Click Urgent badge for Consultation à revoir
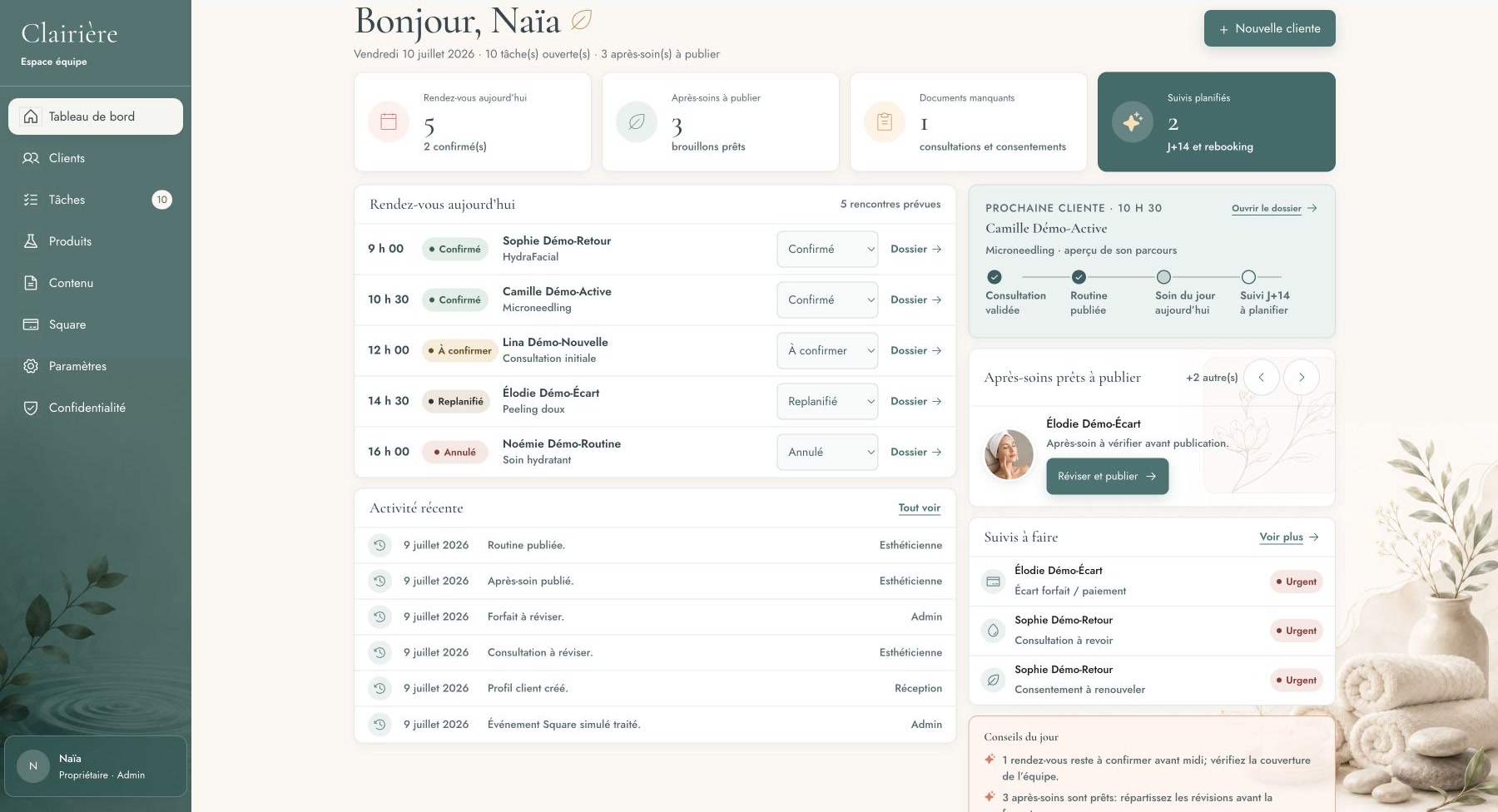This screenshot has width=1498, height=812. [1297, 631]
